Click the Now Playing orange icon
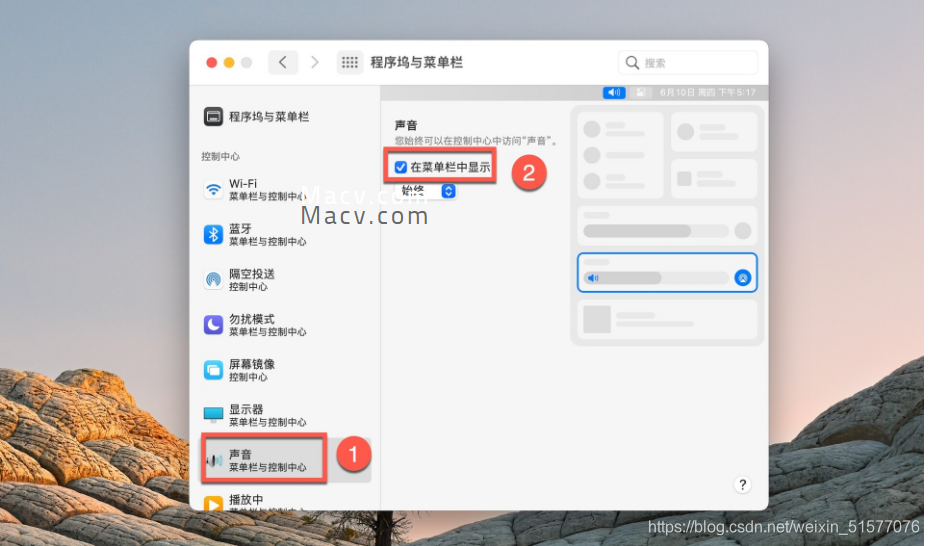Screen dimensions: 930x546 [214, 504]
